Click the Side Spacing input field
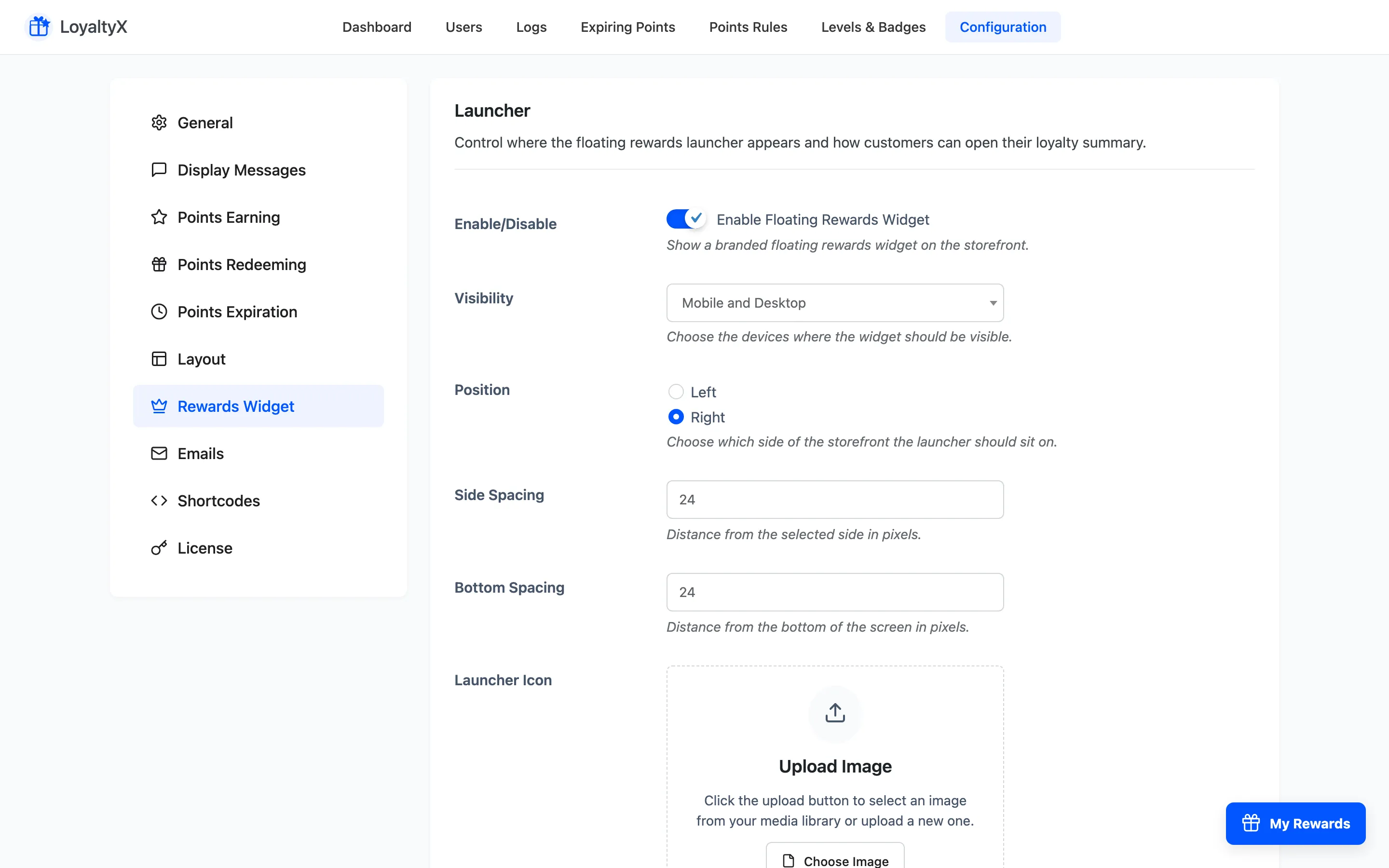Viewport: 1389px width, 868px height. coord(835,500)
